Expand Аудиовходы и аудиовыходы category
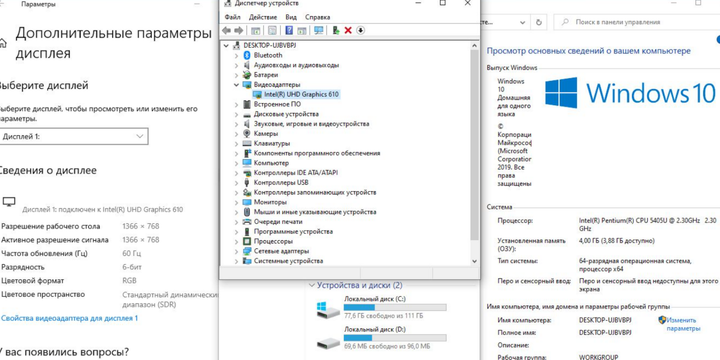The height and width of the screenshot is (360, 720). 236,65
